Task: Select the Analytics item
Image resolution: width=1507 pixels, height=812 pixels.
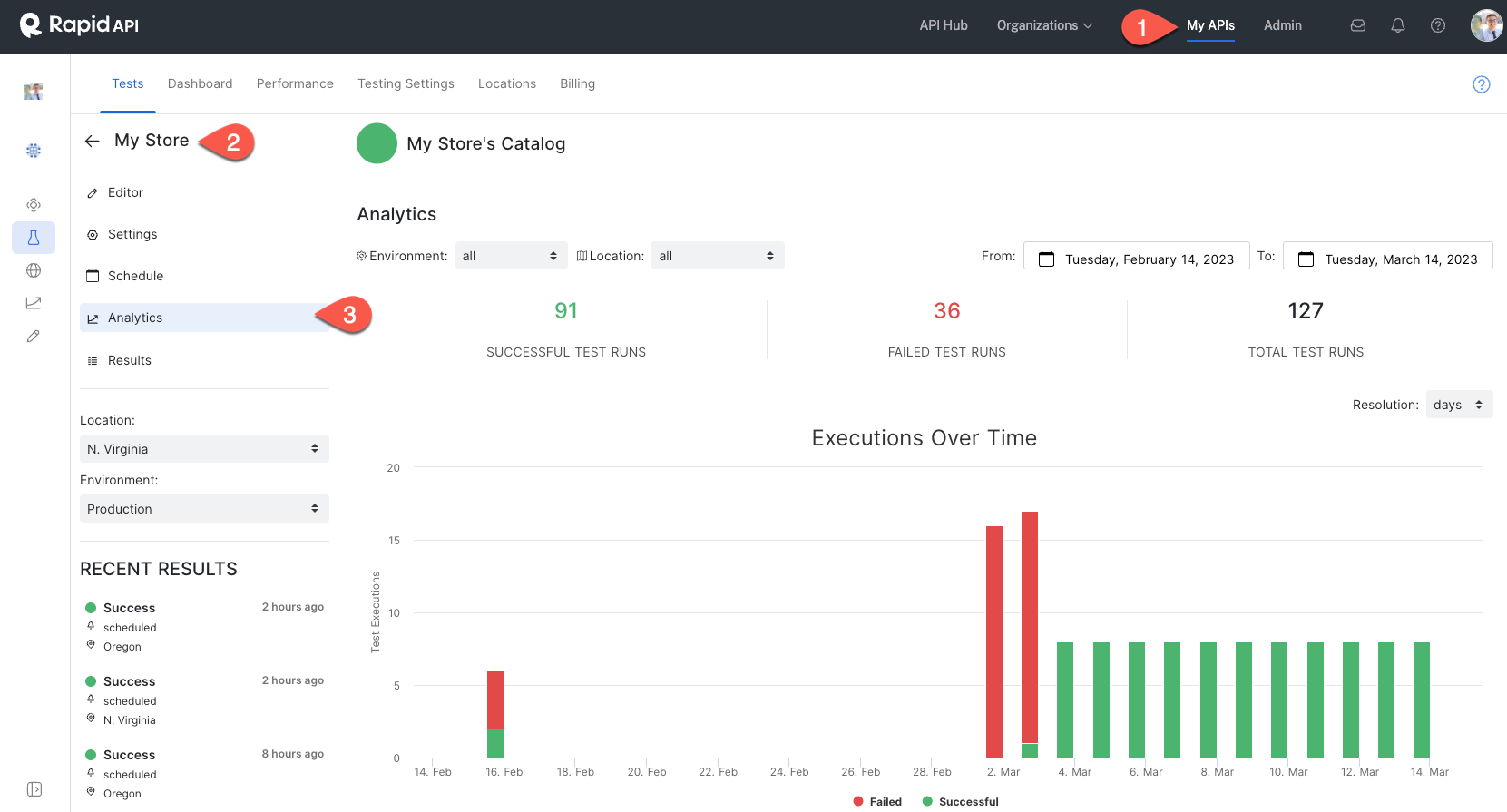Action: [x=204, y=318]
